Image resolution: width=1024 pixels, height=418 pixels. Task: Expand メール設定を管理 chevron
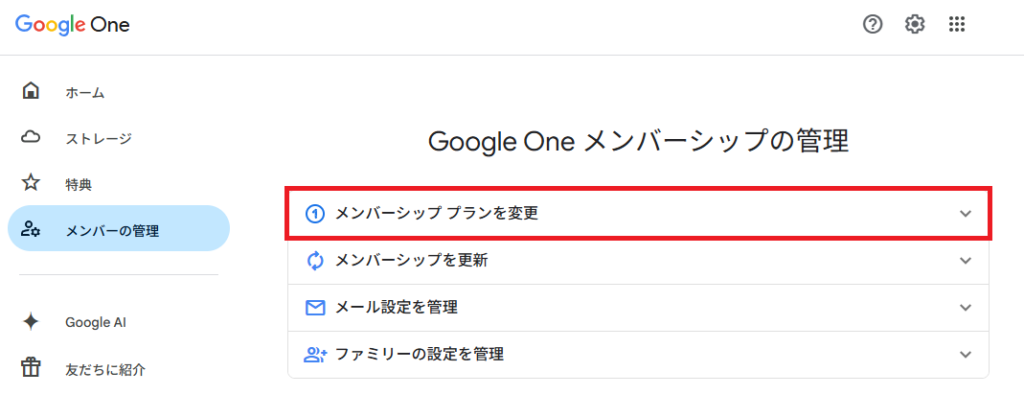965,307
